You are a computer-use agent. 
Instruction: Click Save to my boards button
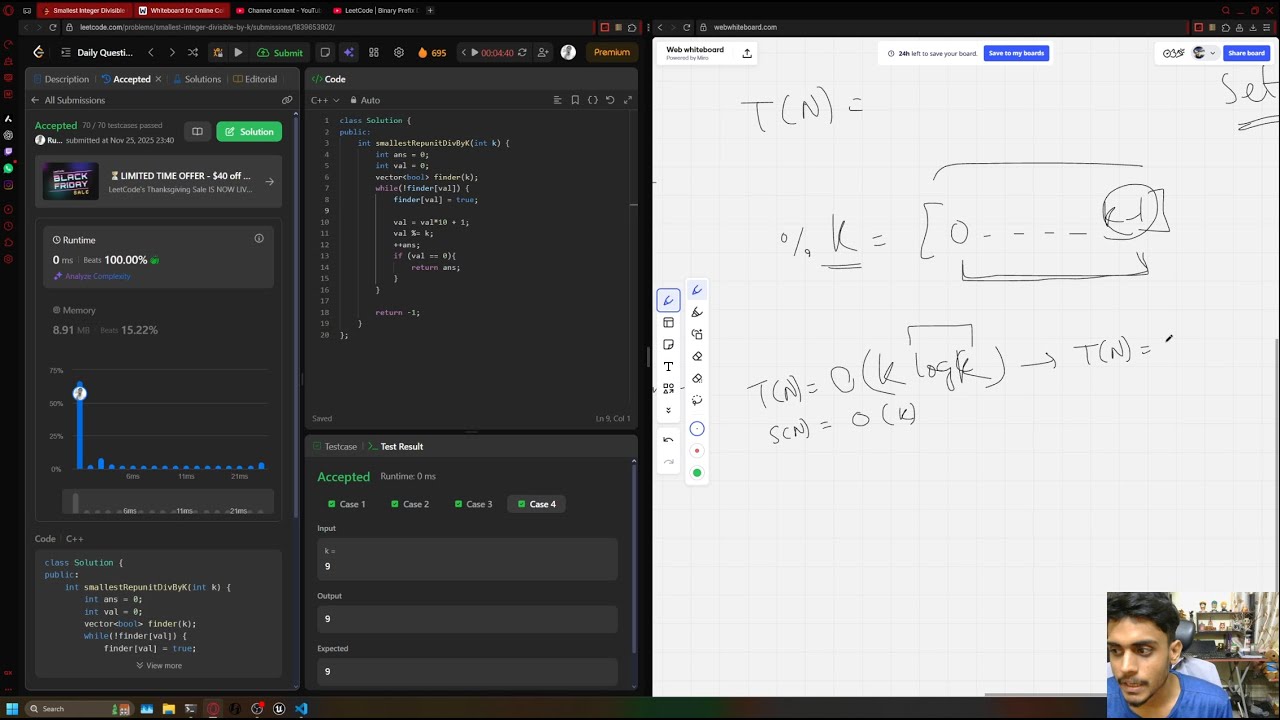[x=1016, y=53]
